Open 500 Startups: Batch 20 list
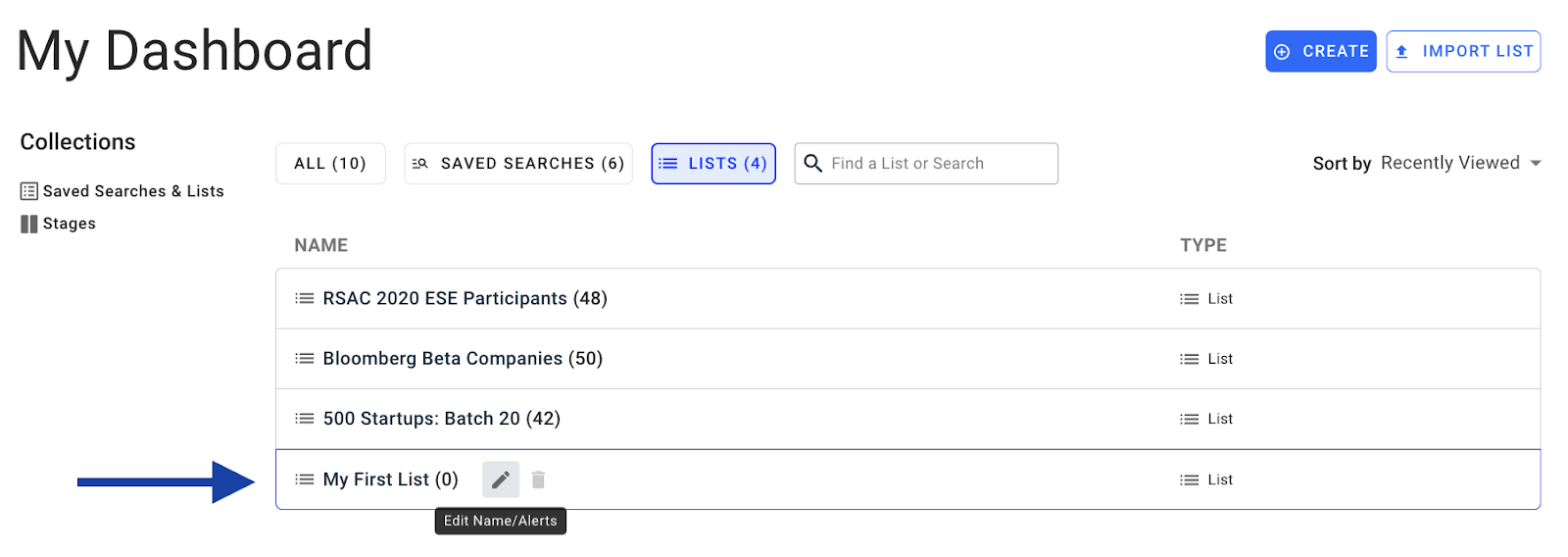1568x557 pixels. click(x=441, y=419)
